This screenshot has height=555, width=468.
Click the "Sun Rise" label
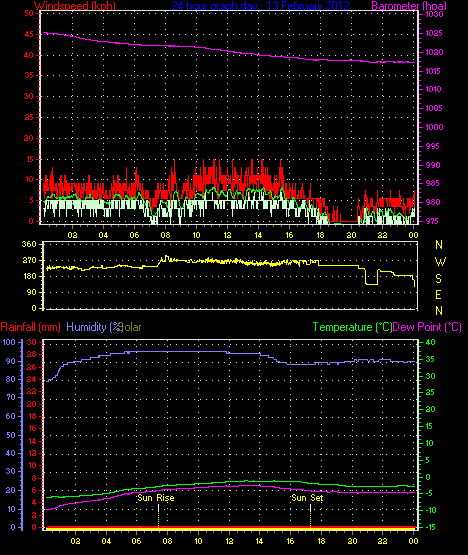[156, 498]
